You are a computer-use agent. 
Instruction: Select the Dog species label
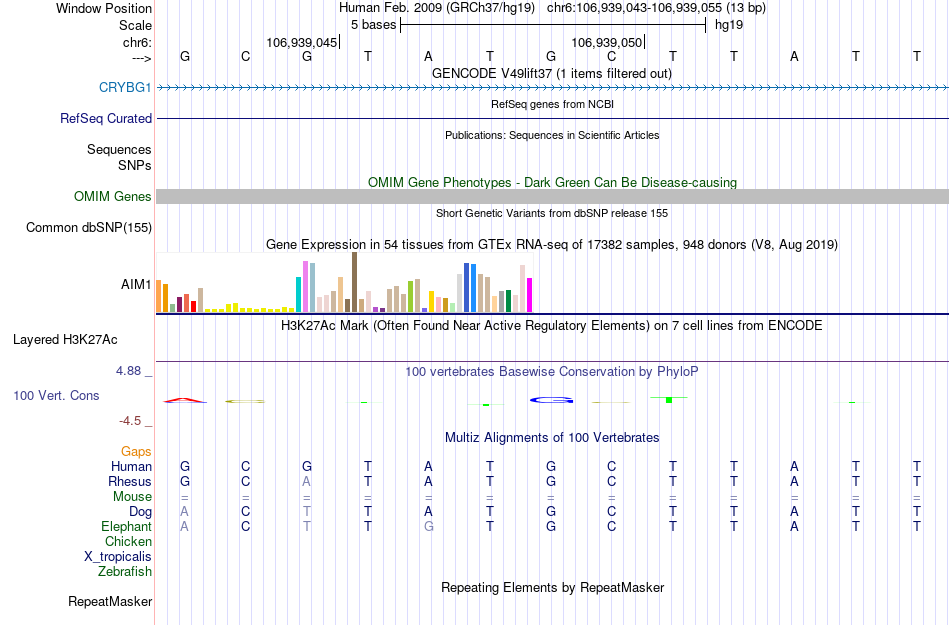click(140, 512)
